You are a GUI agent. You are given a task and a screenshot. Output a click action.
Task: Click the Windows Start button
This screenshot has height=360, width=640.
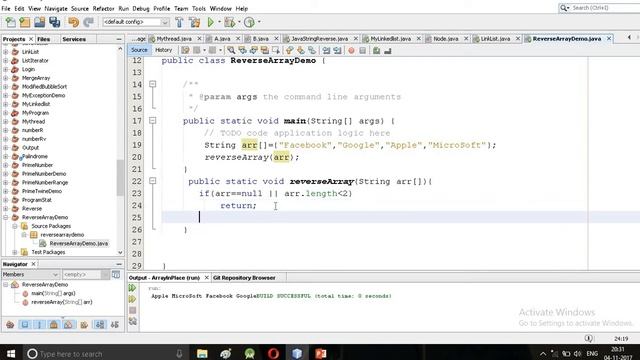tap(11, 353)
